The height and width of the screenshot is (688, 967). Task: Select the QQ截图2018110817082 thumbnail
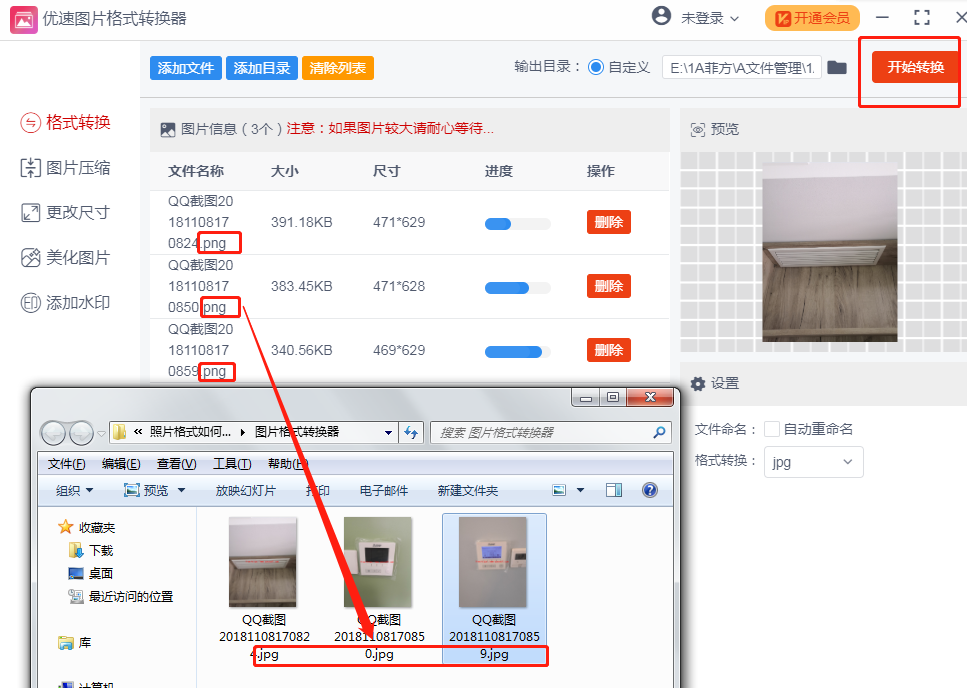point(263,562)
